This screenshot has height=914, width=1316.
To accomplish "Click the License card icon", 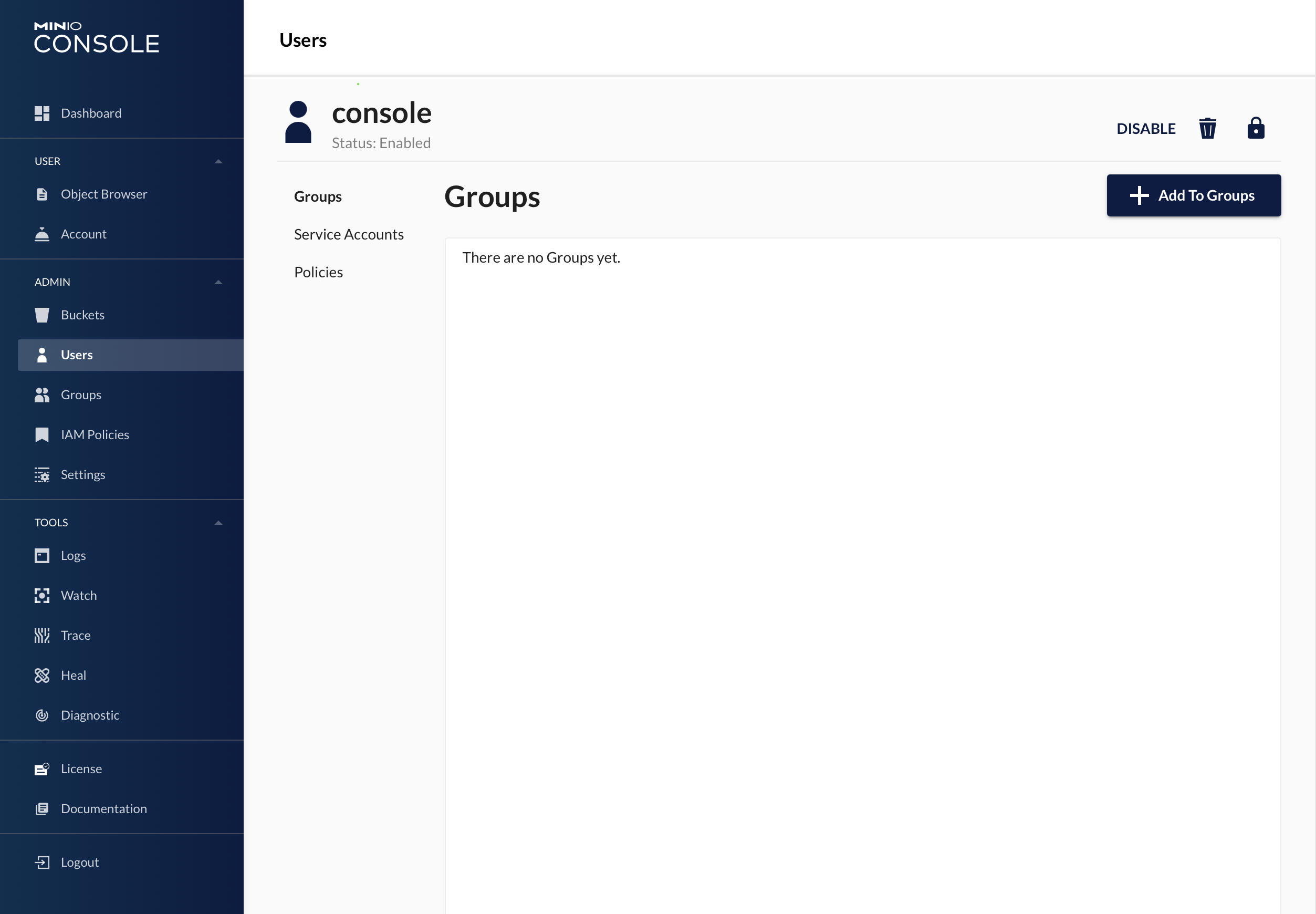I will pos(42,769).
